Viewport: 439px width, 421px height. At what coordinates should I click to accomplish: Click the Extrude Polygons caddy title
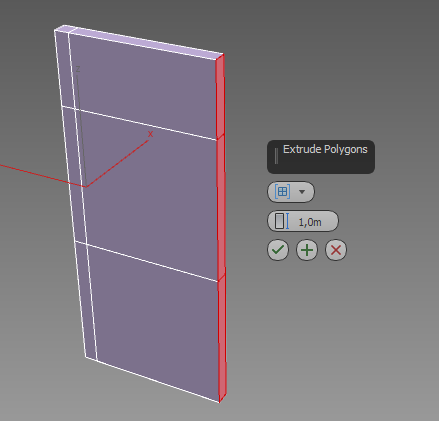[x=325, y=149]
